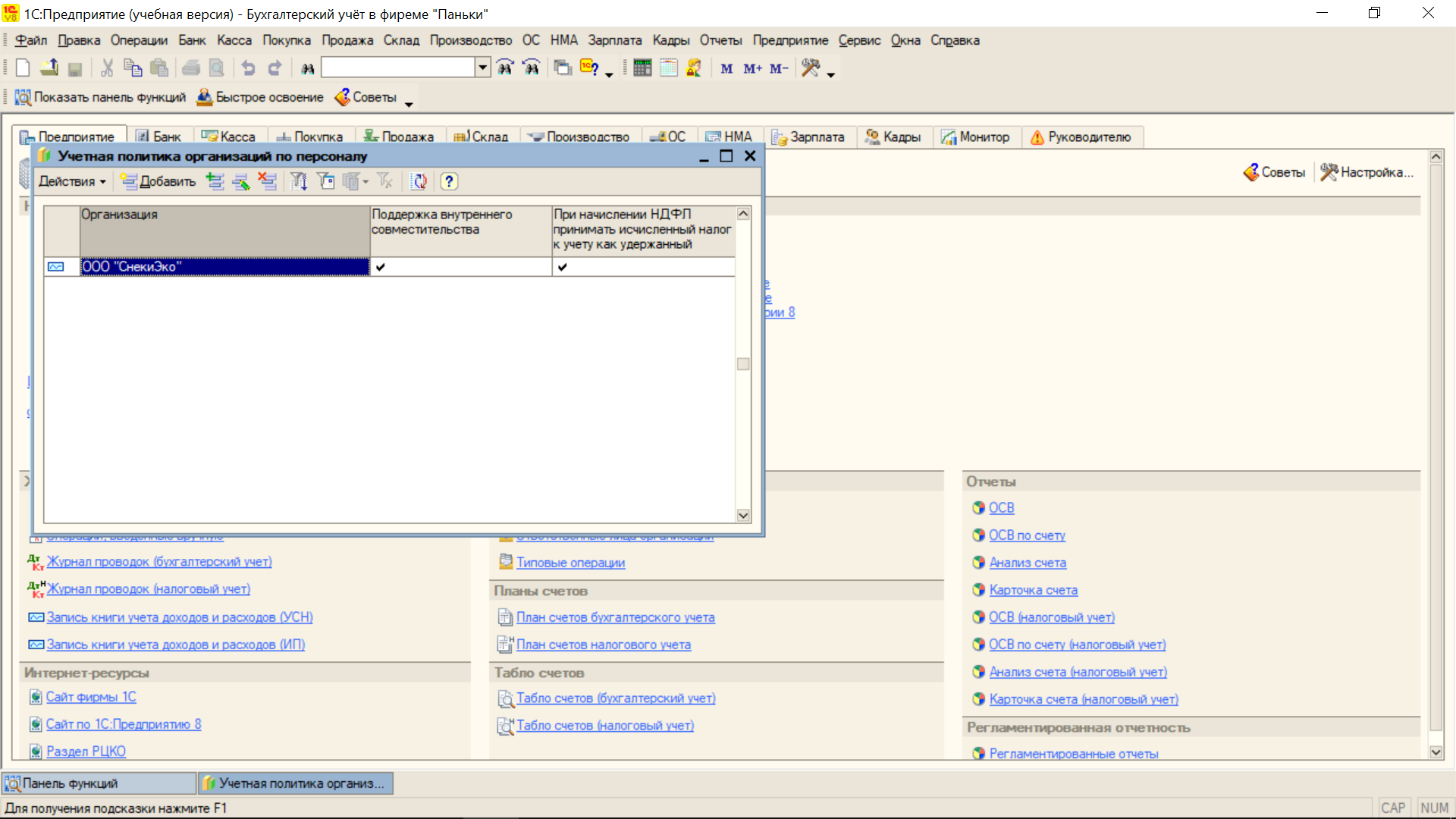1456x819 pixels.
Task: Open dialog help question mark icon
Action: point(449,181)
